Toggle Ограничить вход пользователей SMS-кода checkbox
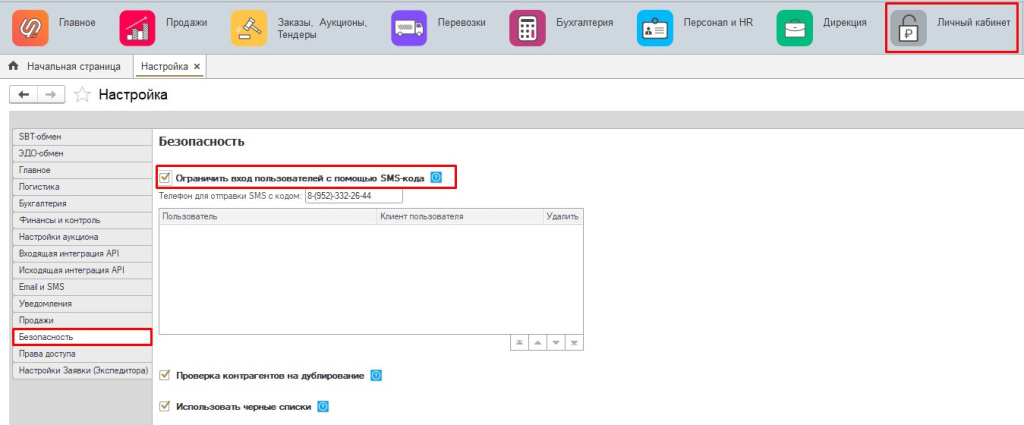Viewport: 1024px width, 425px height. tap(165, 177)
